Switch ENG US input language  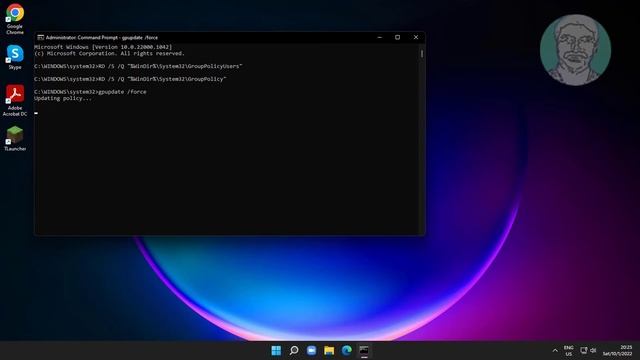[x=569, y=351]
